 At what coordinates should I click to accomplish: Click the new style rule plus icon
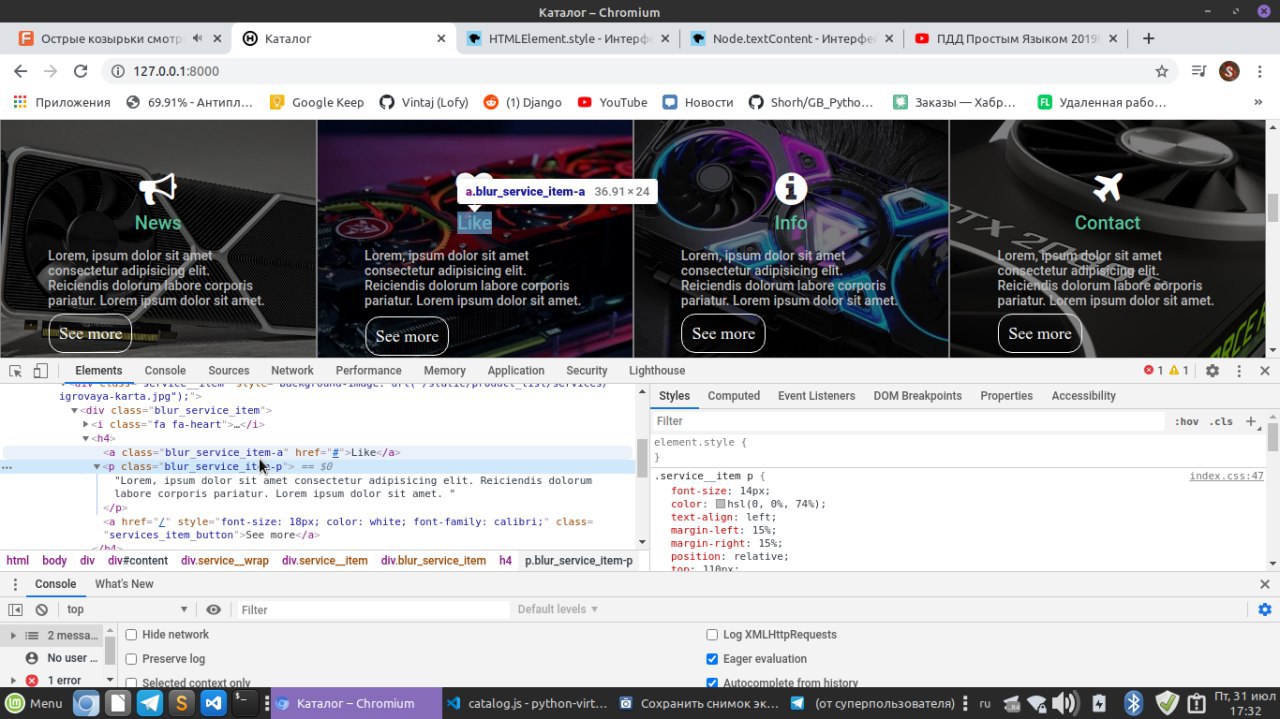pos(1250,421)
